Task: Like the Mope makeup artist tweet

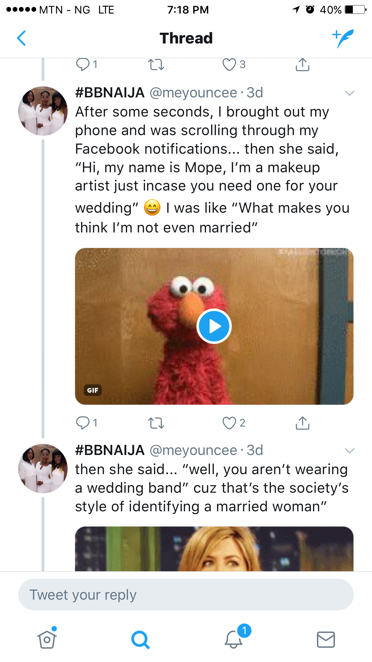Action: pos(234,423)
